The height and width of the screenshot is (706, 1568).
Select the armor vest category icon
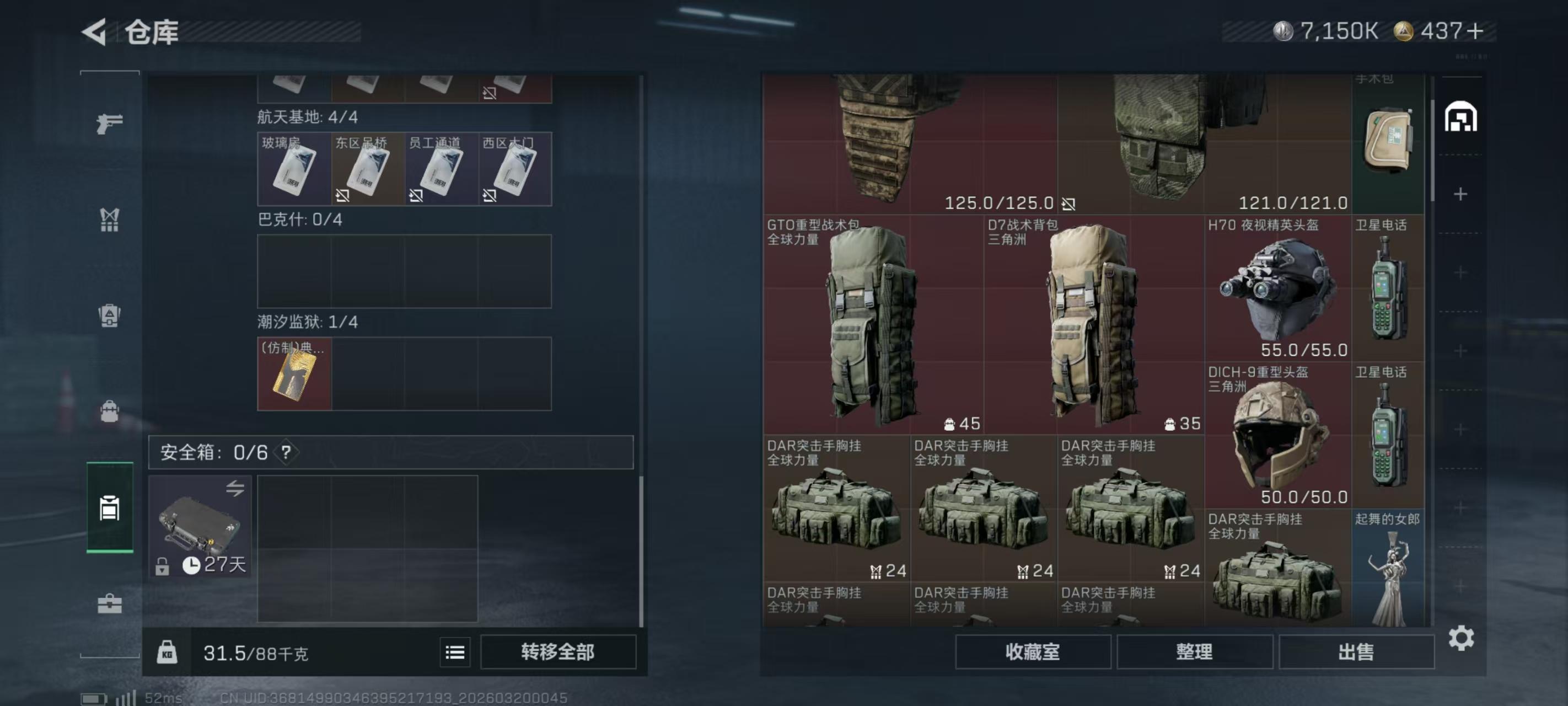(x=110, y=220)
